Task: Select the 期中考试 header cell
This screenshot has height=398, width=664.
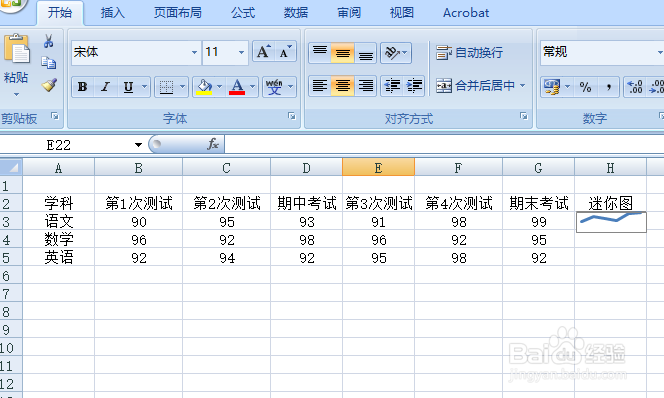Action: [x=307, y=203]
